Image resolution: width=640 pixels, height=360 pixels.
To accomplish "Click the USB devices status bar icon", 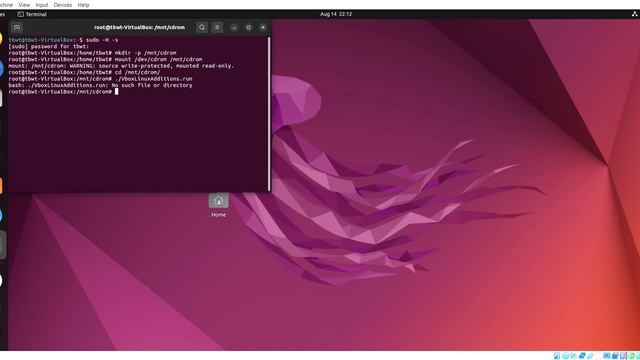I will [x=590, y=356].
